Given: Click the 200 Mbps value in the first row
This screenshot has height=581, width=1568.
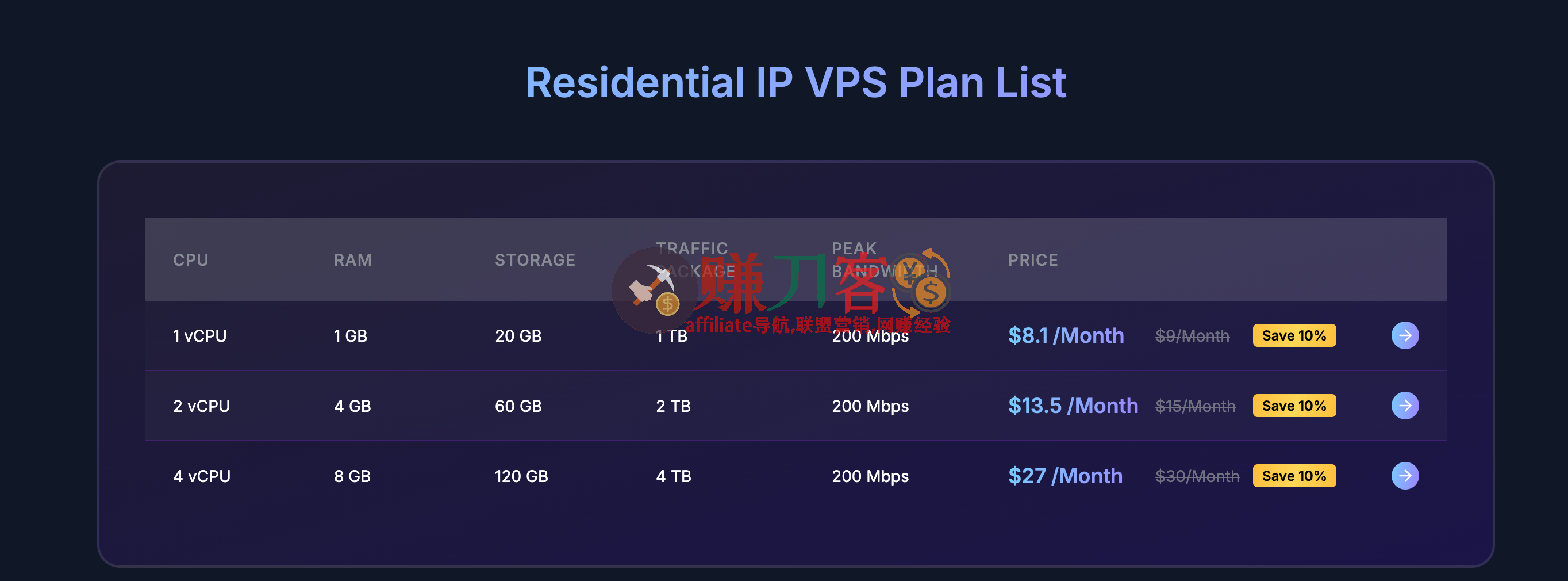Looking at the screenshot, I should 870,335.
